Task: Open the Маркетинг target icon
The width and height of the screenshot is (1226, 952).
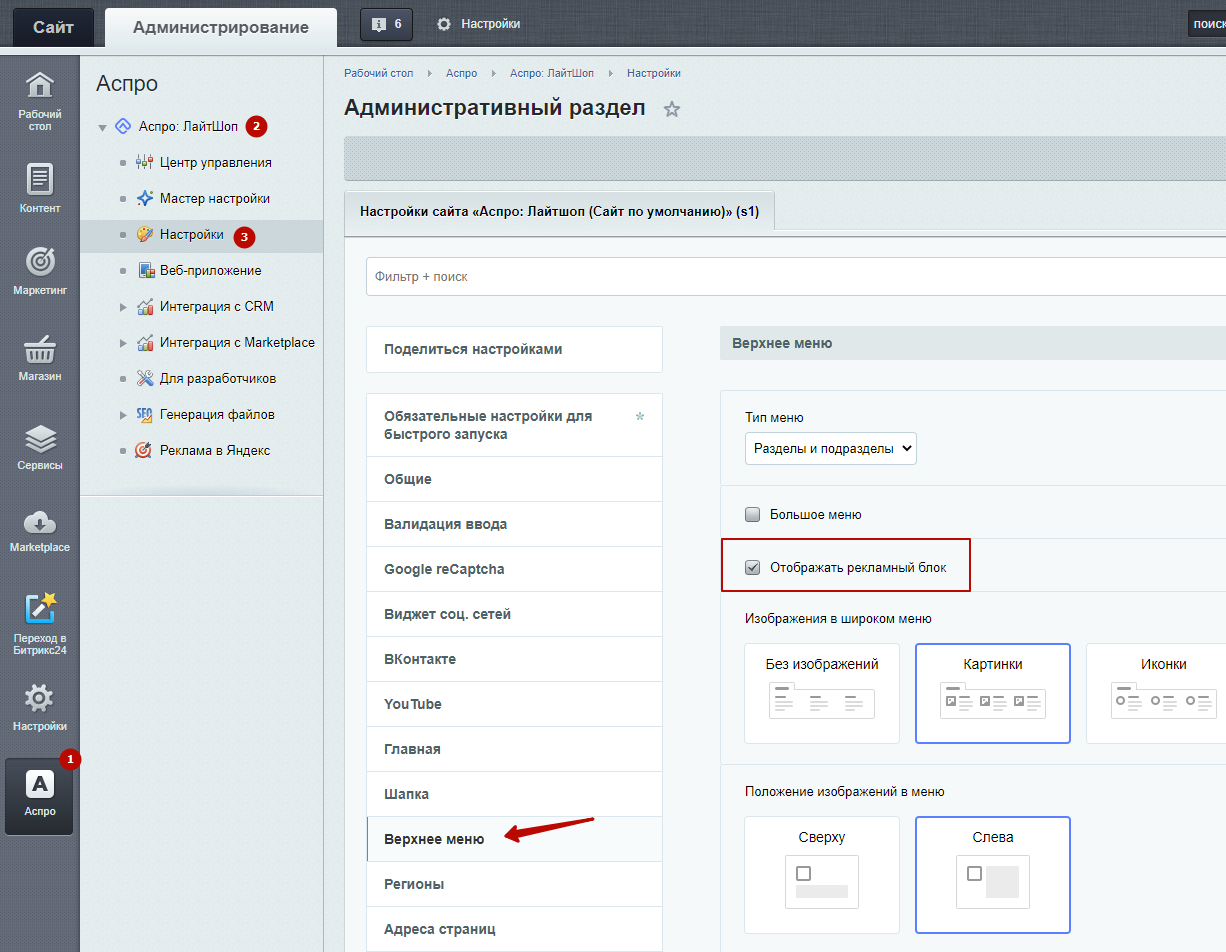Action: pyautogui.click(x=40, y=261)
